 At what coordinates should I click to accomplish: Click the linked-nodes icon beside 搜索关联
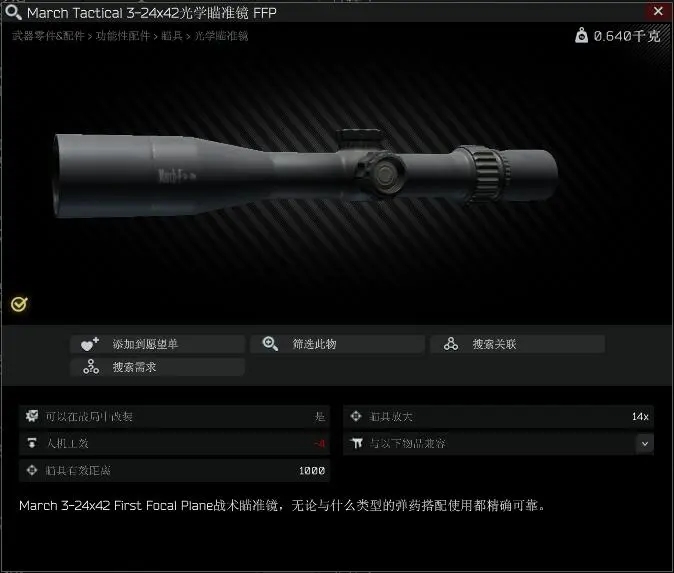450,344
